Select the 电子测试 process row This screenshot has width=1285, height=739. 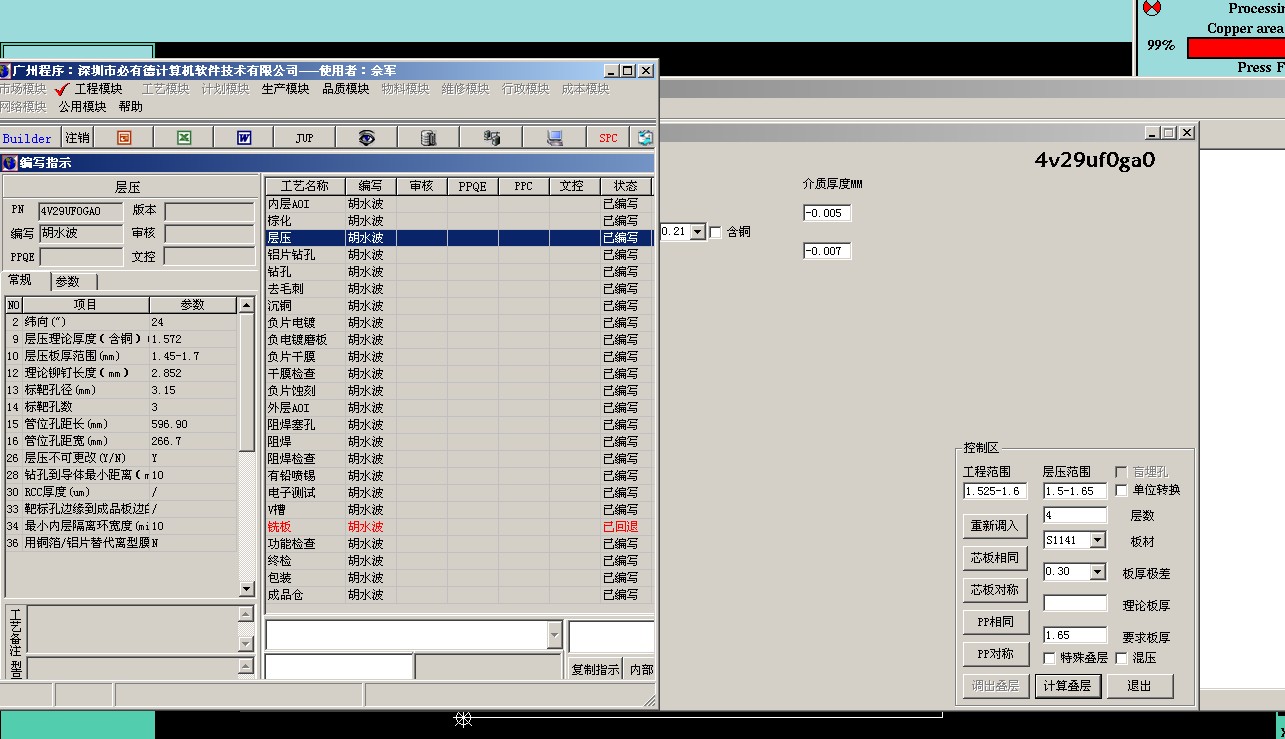pyautogui.click(x=459, y=493)
